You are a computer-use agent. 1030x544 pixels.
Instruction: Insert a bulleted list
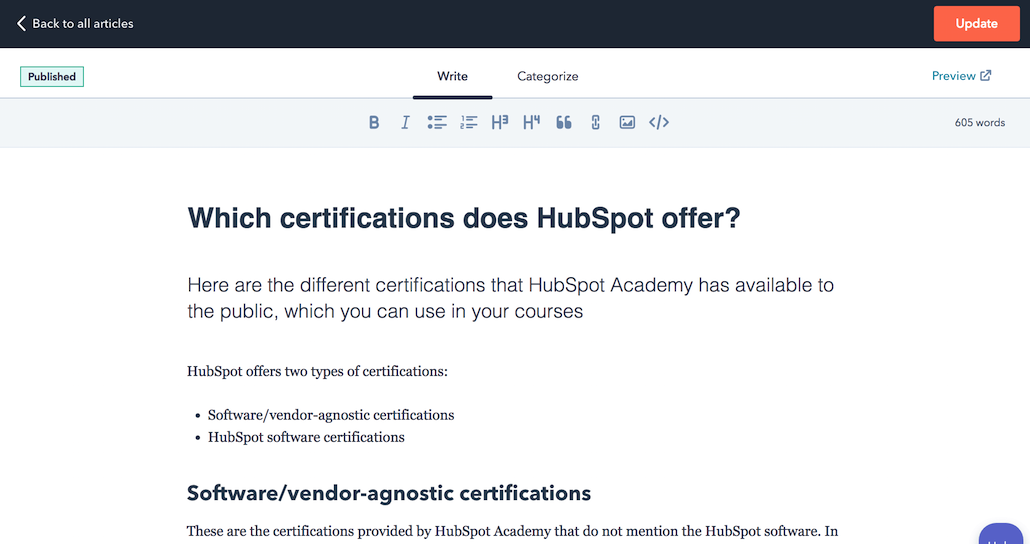437,122
